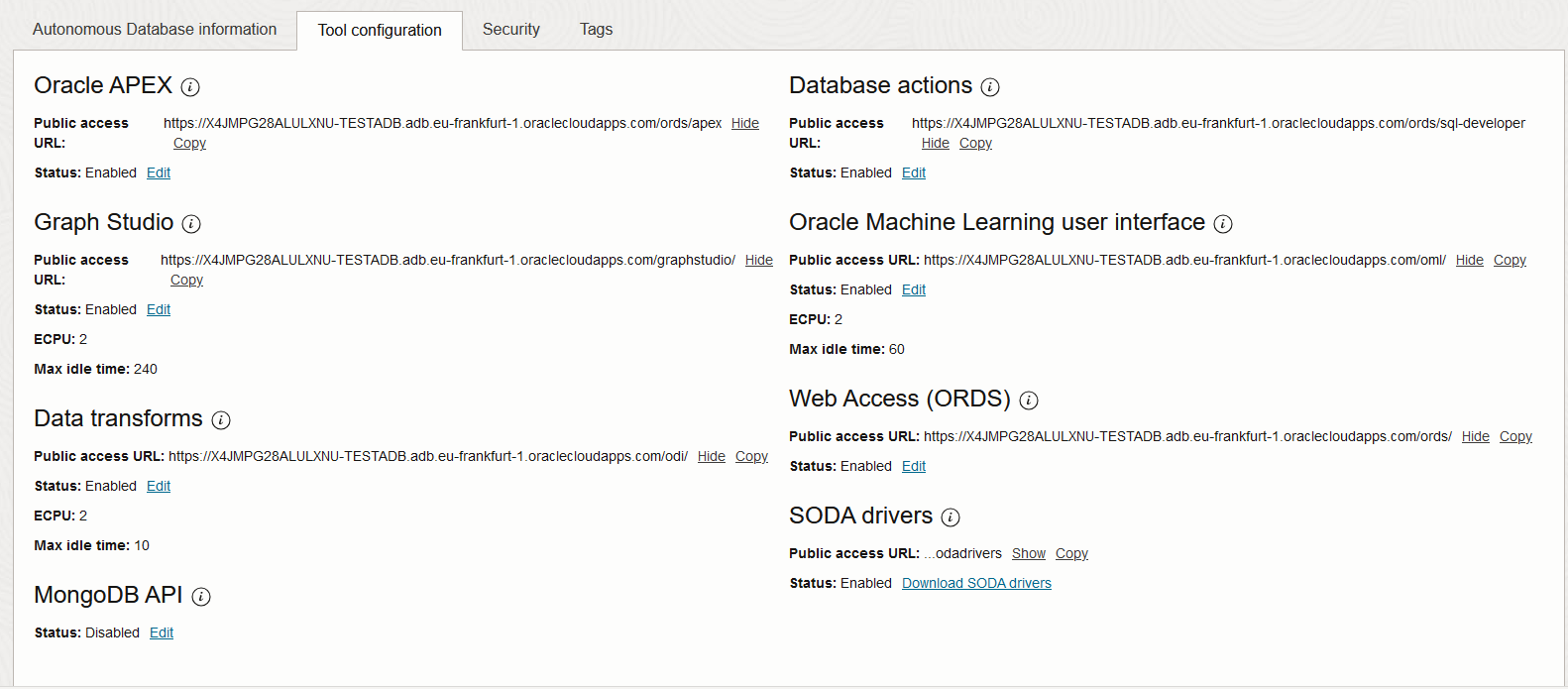
Task: Show the full SODA drivers URL
Action: tap(1029, 553)
